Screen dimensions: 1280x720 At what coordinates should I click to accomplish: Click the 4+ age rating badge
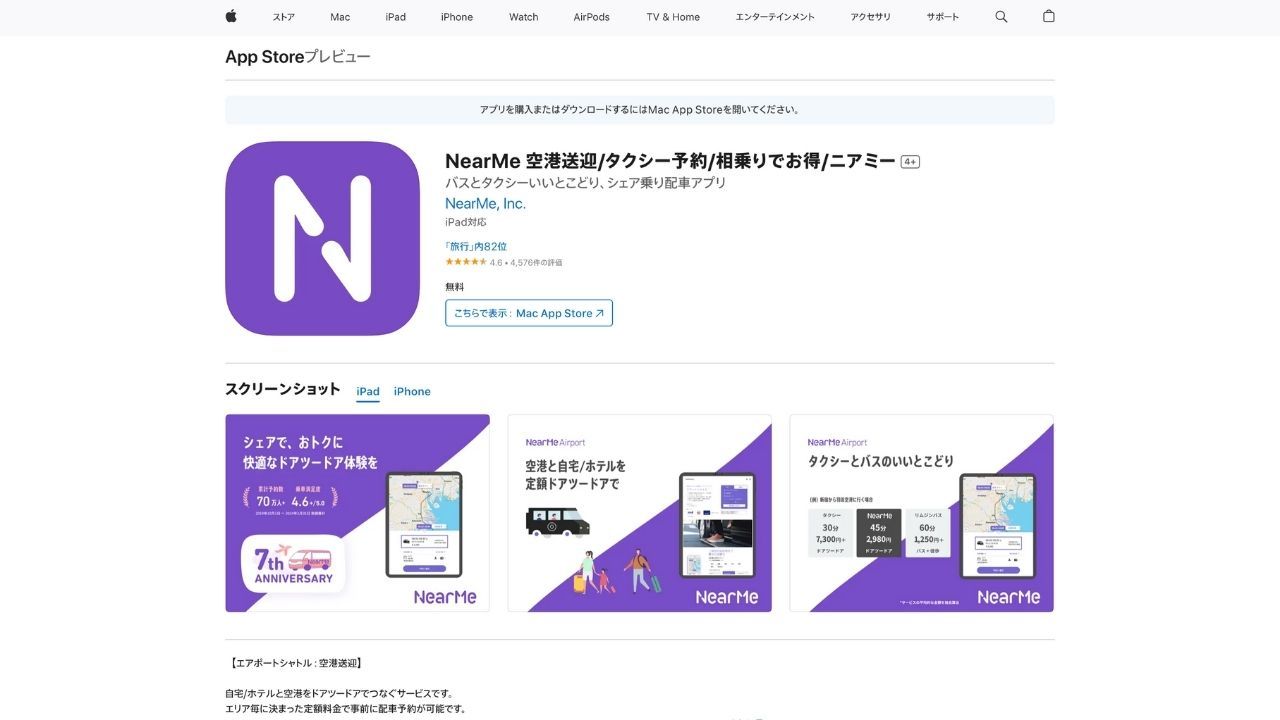click(x=910, y=162)
